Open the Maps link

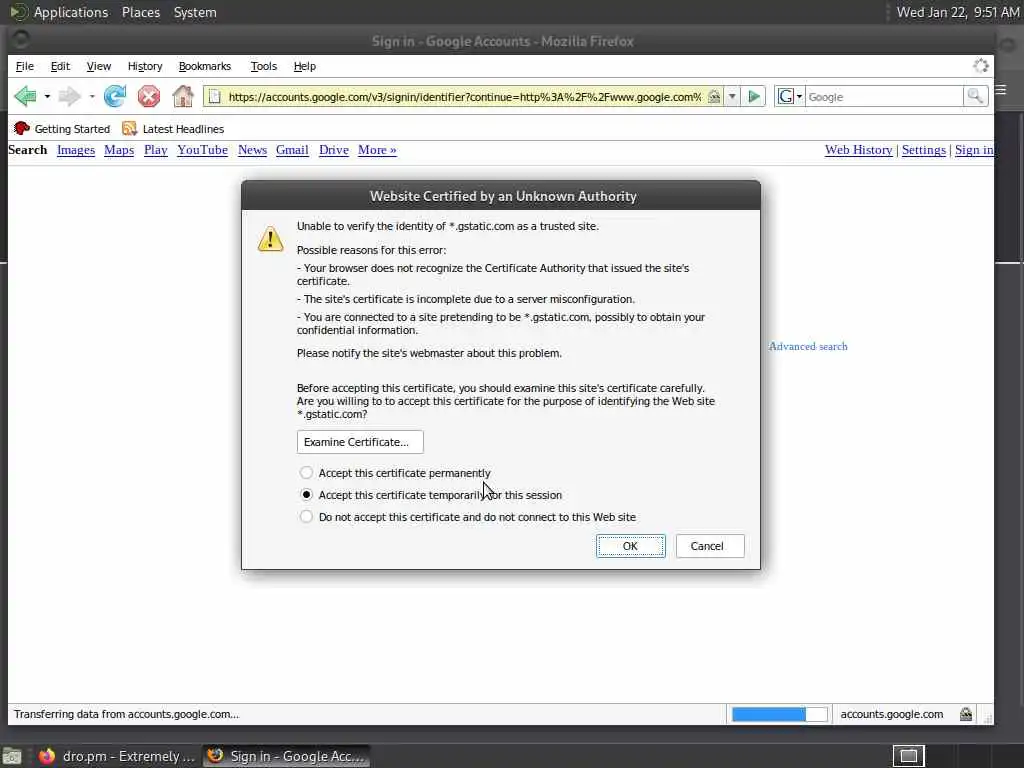pyautogui.click(x=119, y=150)
